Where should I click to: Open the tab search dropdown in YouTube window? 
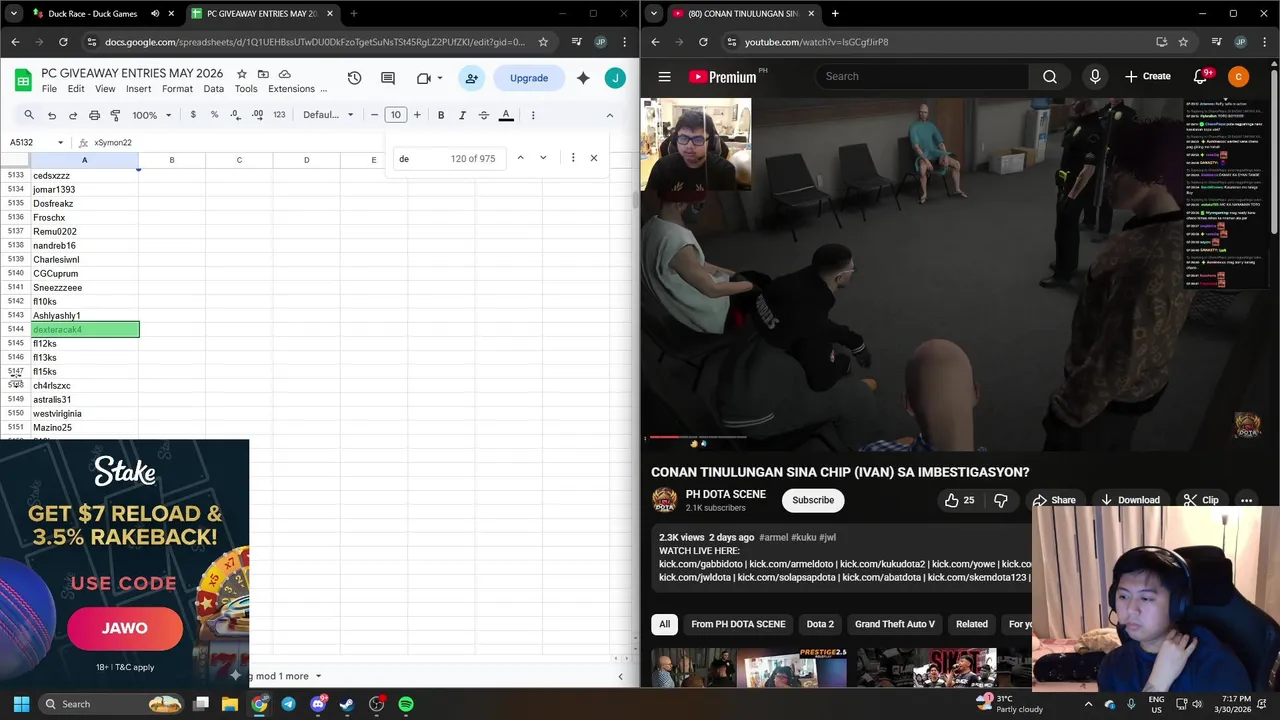tap(653, 14)
